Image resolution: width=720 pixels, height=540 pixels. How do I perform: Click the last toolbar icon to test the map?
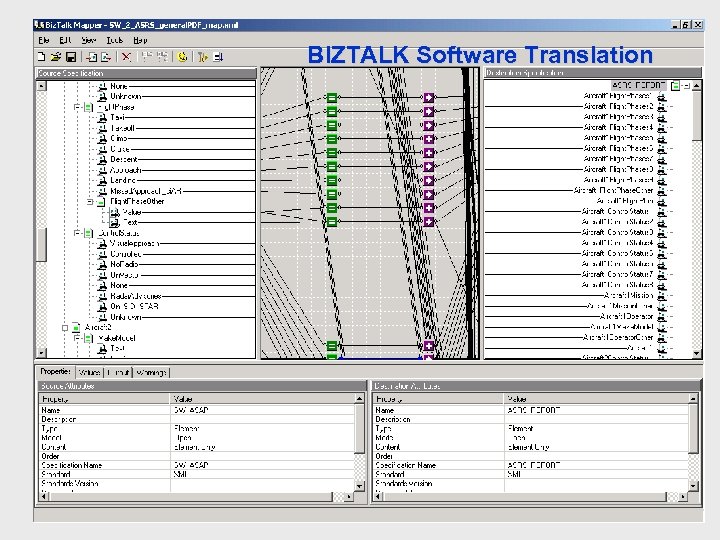pyautogui.click(x=218, y=56)
